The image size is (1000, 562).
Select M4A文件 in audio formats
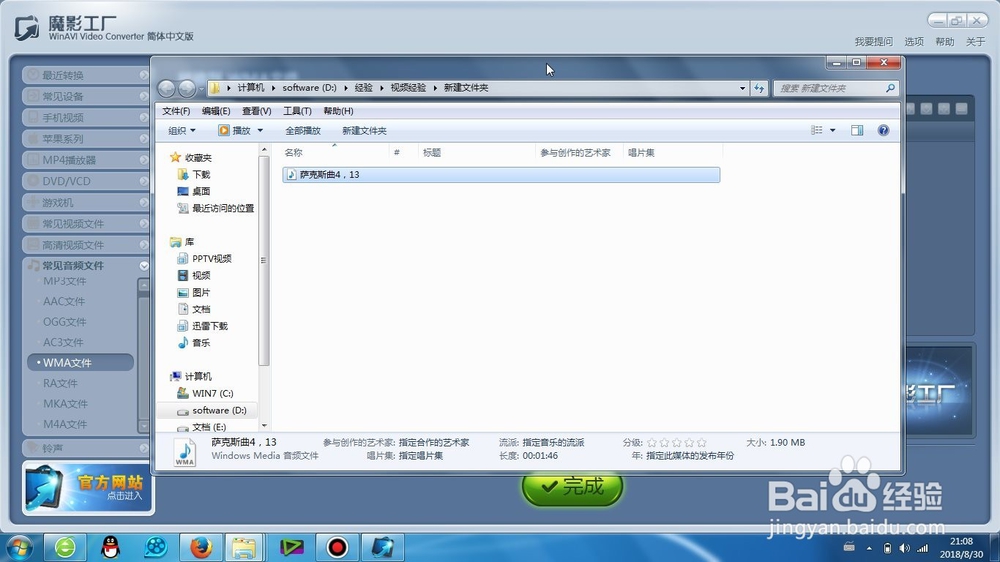click(x=65, y=424)
